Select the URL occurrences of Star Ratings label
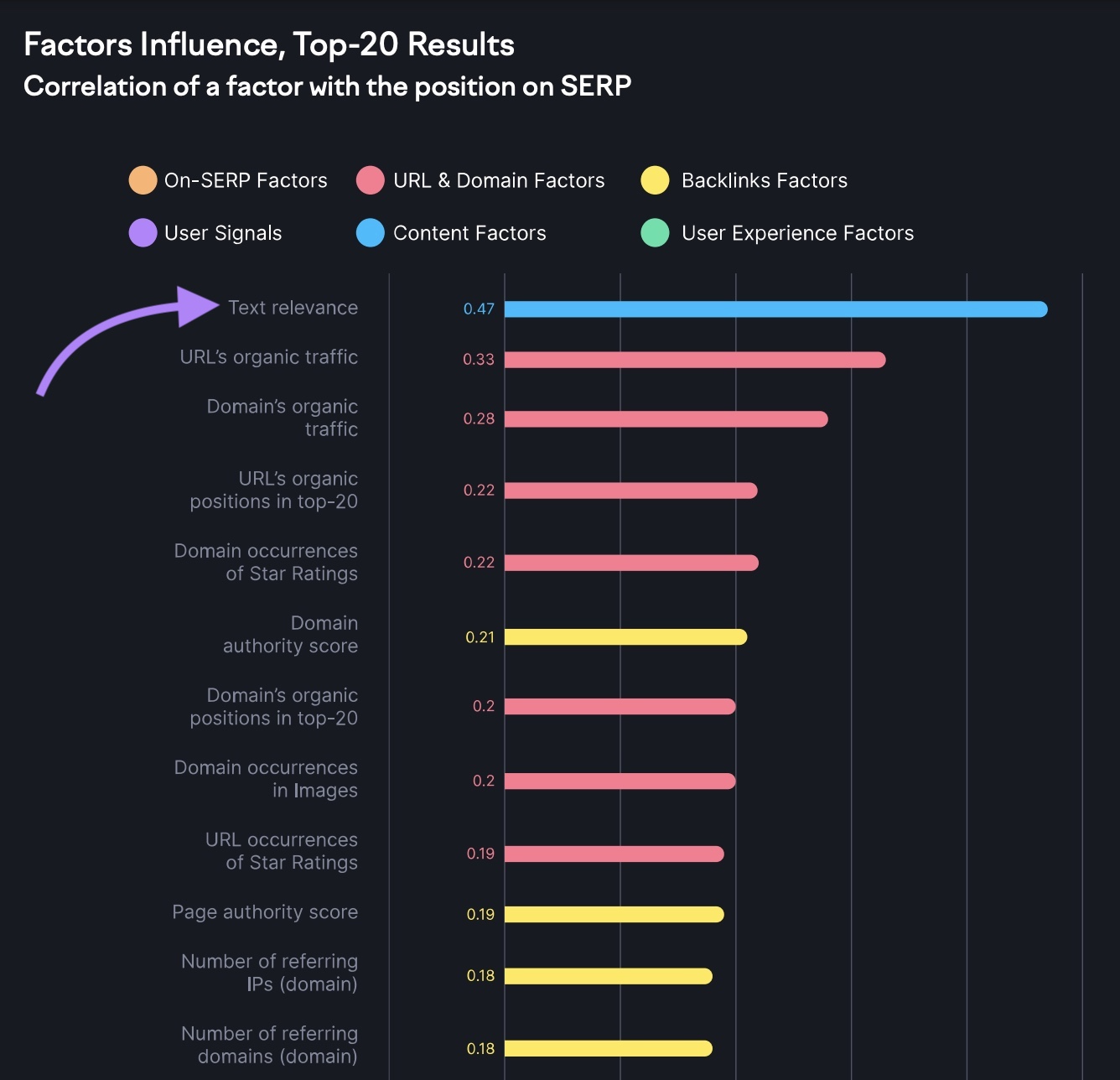This screenshot has height=1080, width=1120. tap(282, 851)
